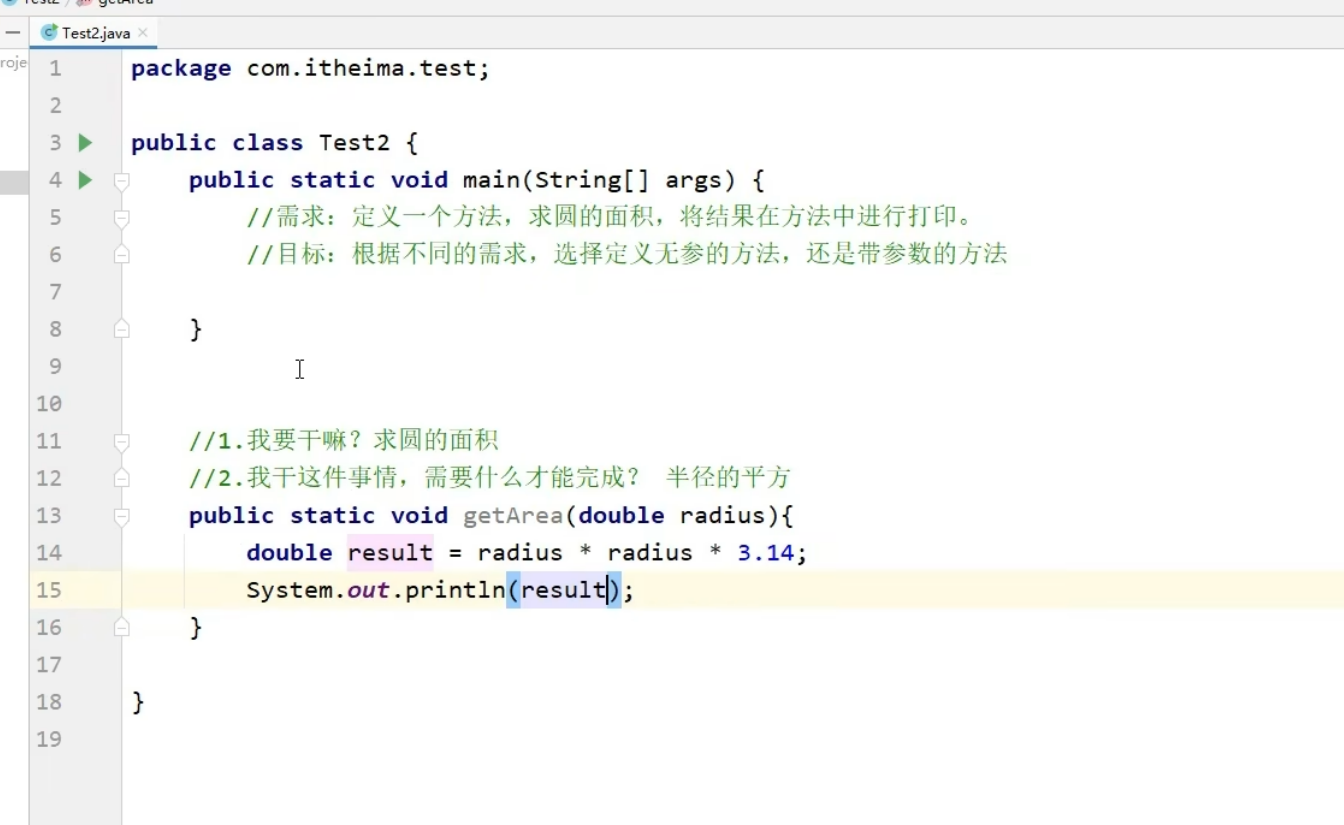Viewport: 1344px width, 825px height.
Task: Close the Test2.java tab with its X button
Action: 143,32
